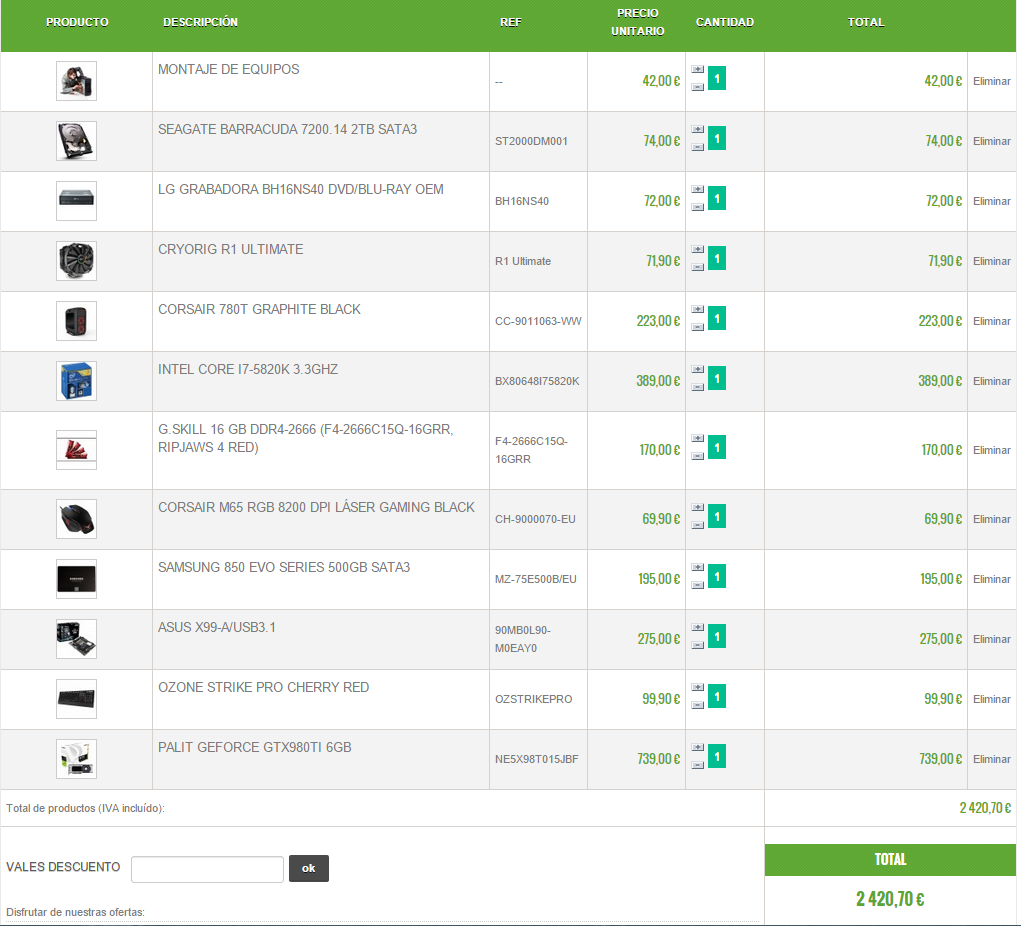Remove MONTAJE DE EQUIPOS with Eliminar
The width and height of the screenshot is (1021, 926).
tap(992, 81)
